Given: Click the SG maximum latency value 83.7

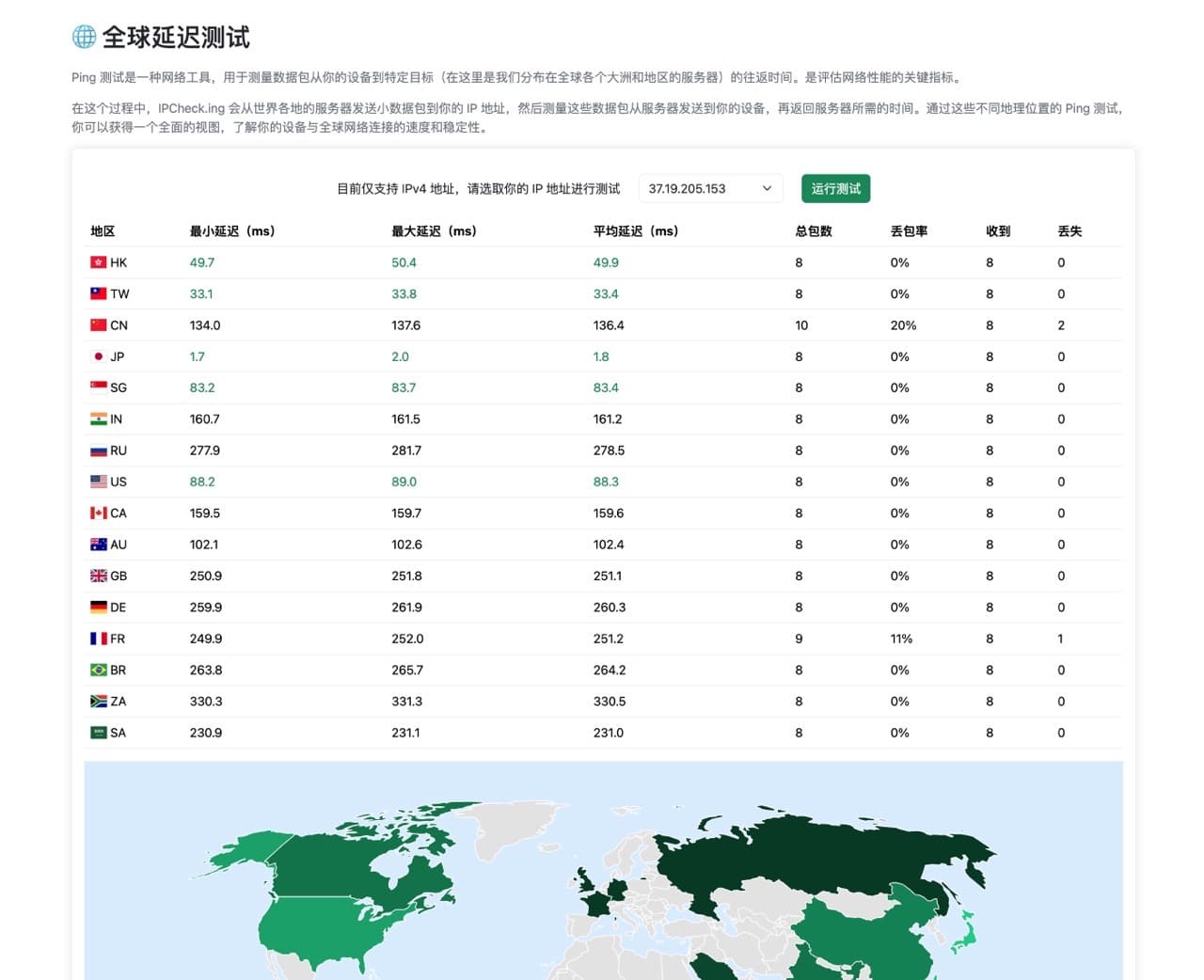Looking at the screenshot, I should (x=404, y=387).
